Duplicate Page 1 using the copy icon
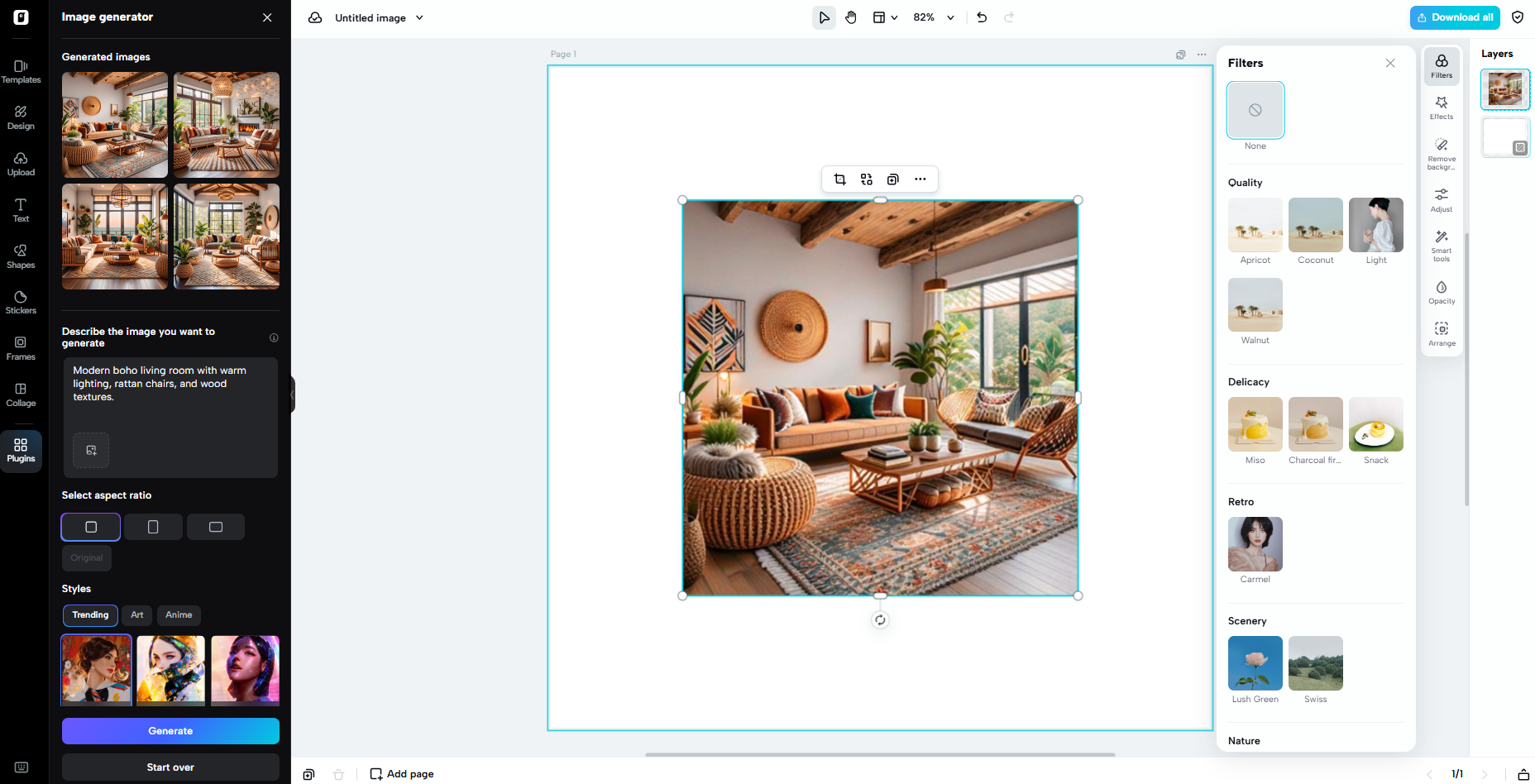 tap(1181, 55)
